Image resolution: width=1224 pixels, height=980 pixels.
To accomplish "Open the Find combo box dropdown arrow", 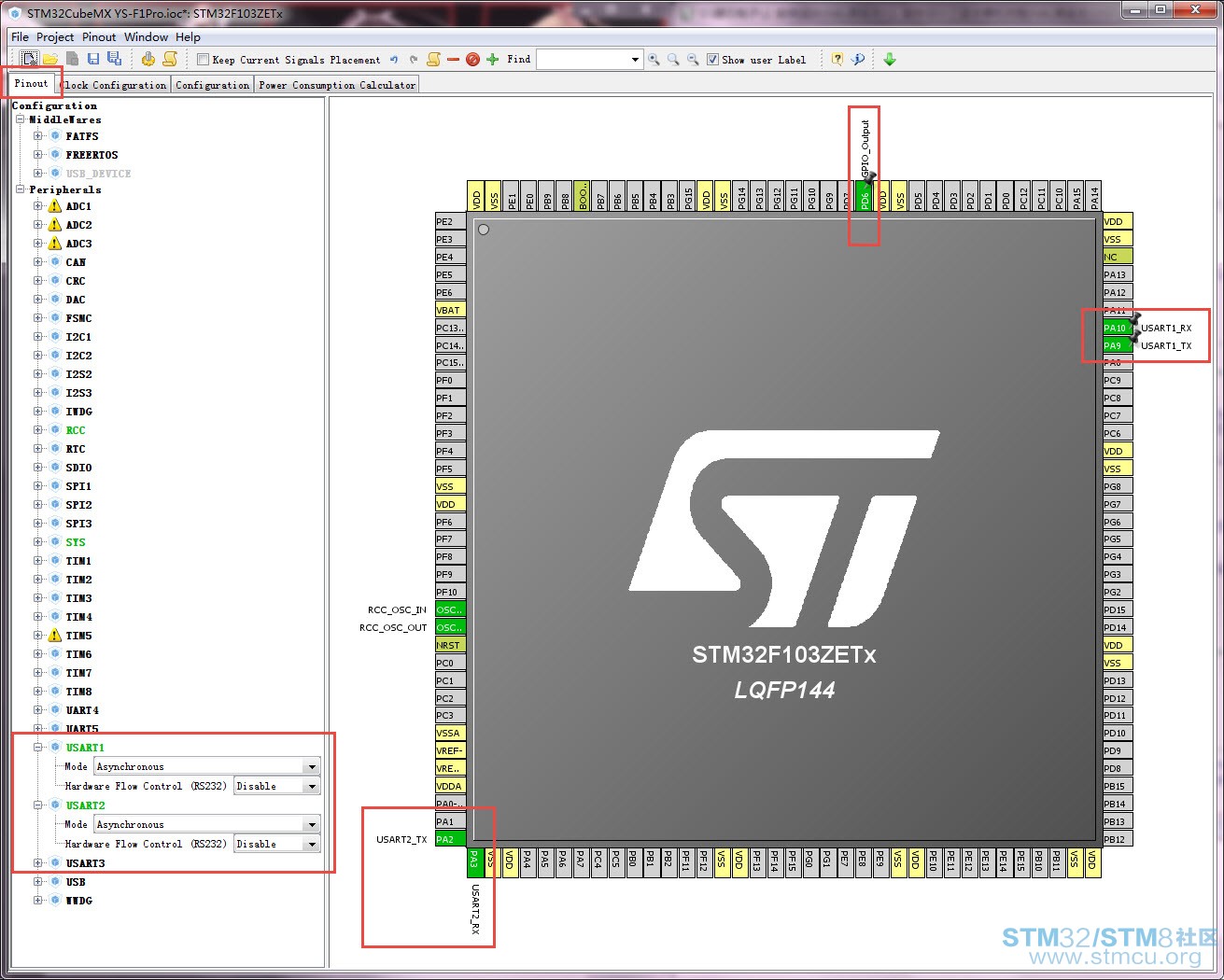I will pyautogui.click(x=635, y=60).
